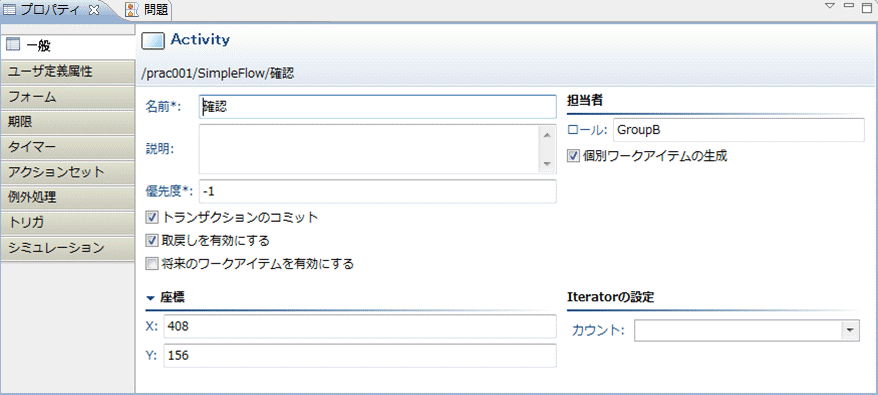Close the プロパティ tab with X
The image size is (878, 395).
tap(94, 10)
